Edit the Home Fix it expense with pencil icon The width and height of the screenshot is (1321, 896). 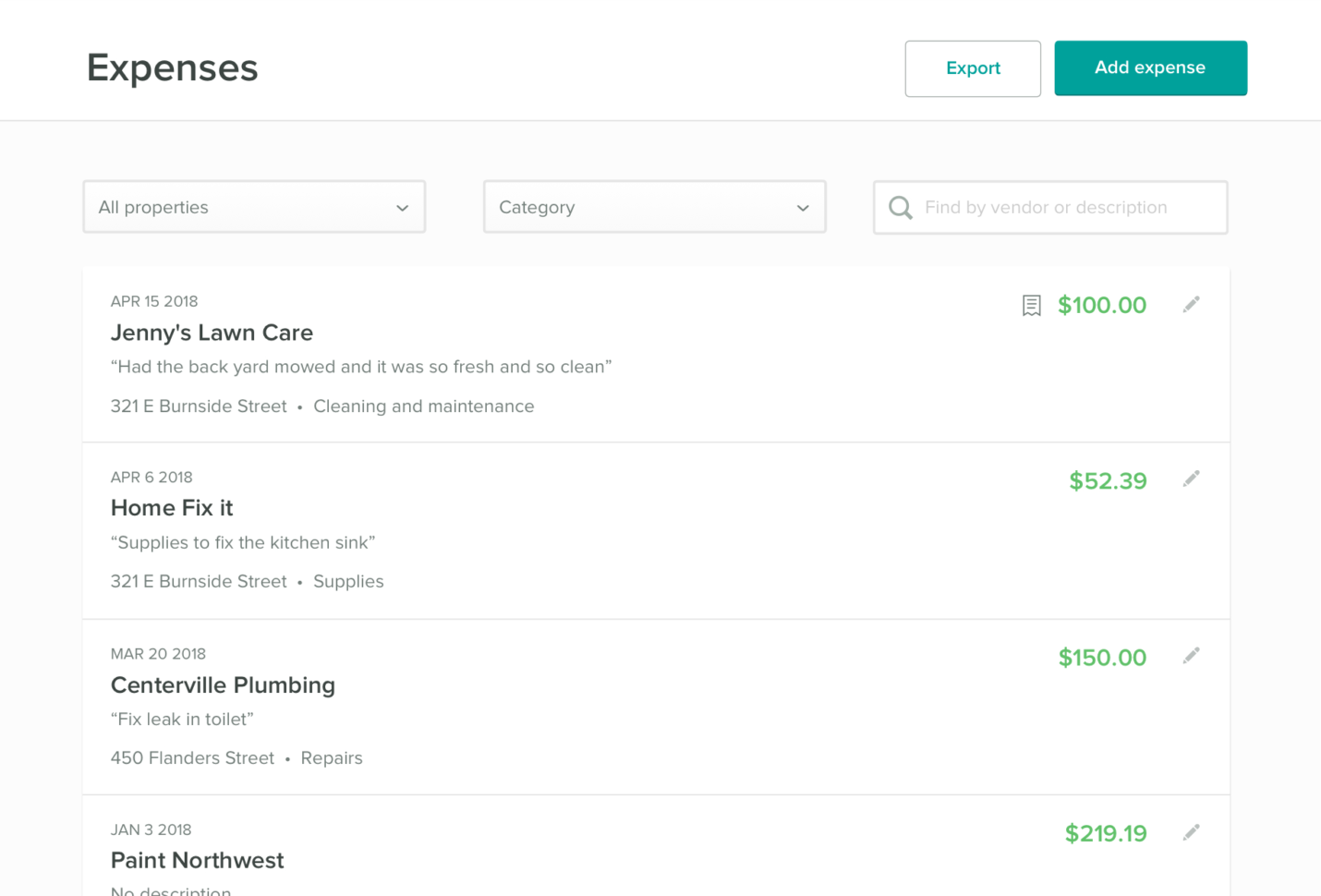(x=1191, y=478)
